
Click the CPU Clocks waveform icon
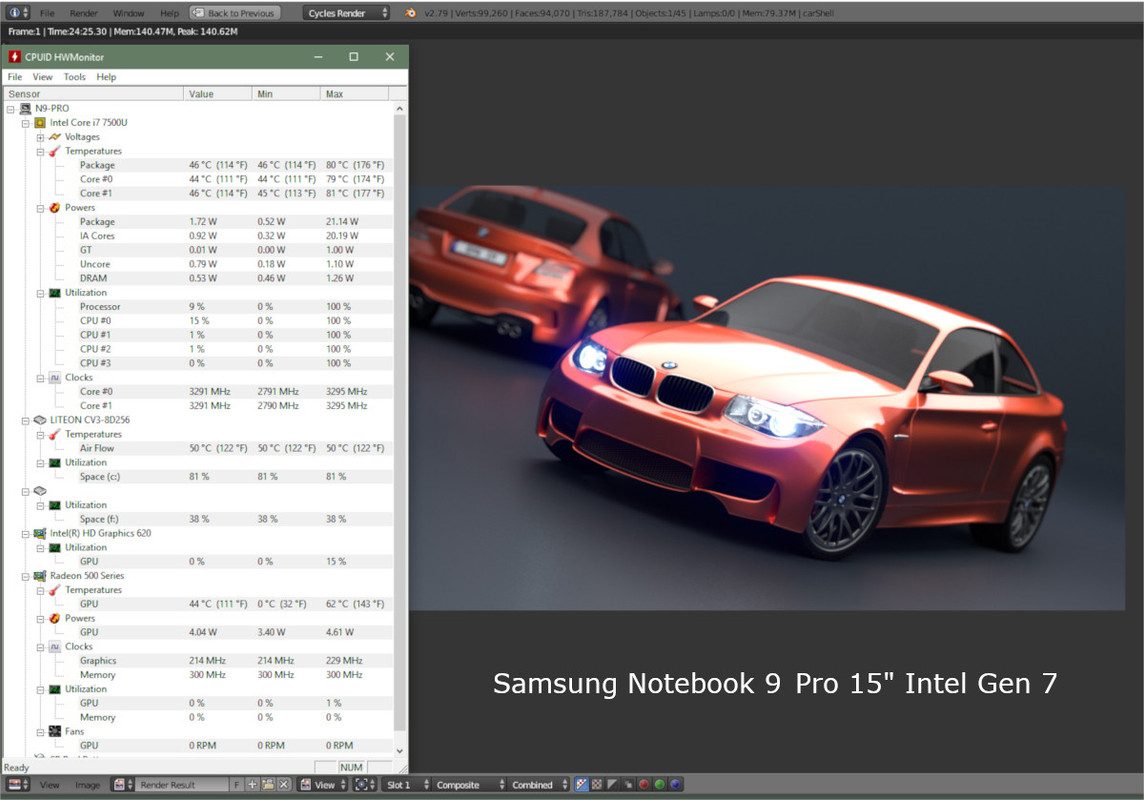55,378
